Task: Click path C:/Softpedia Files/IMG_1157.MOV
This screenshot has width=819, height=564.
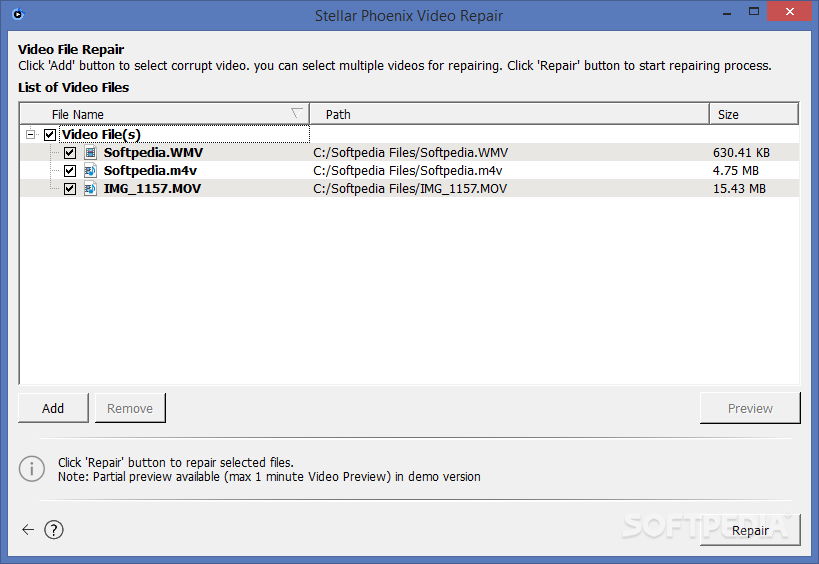Action: 410,189
